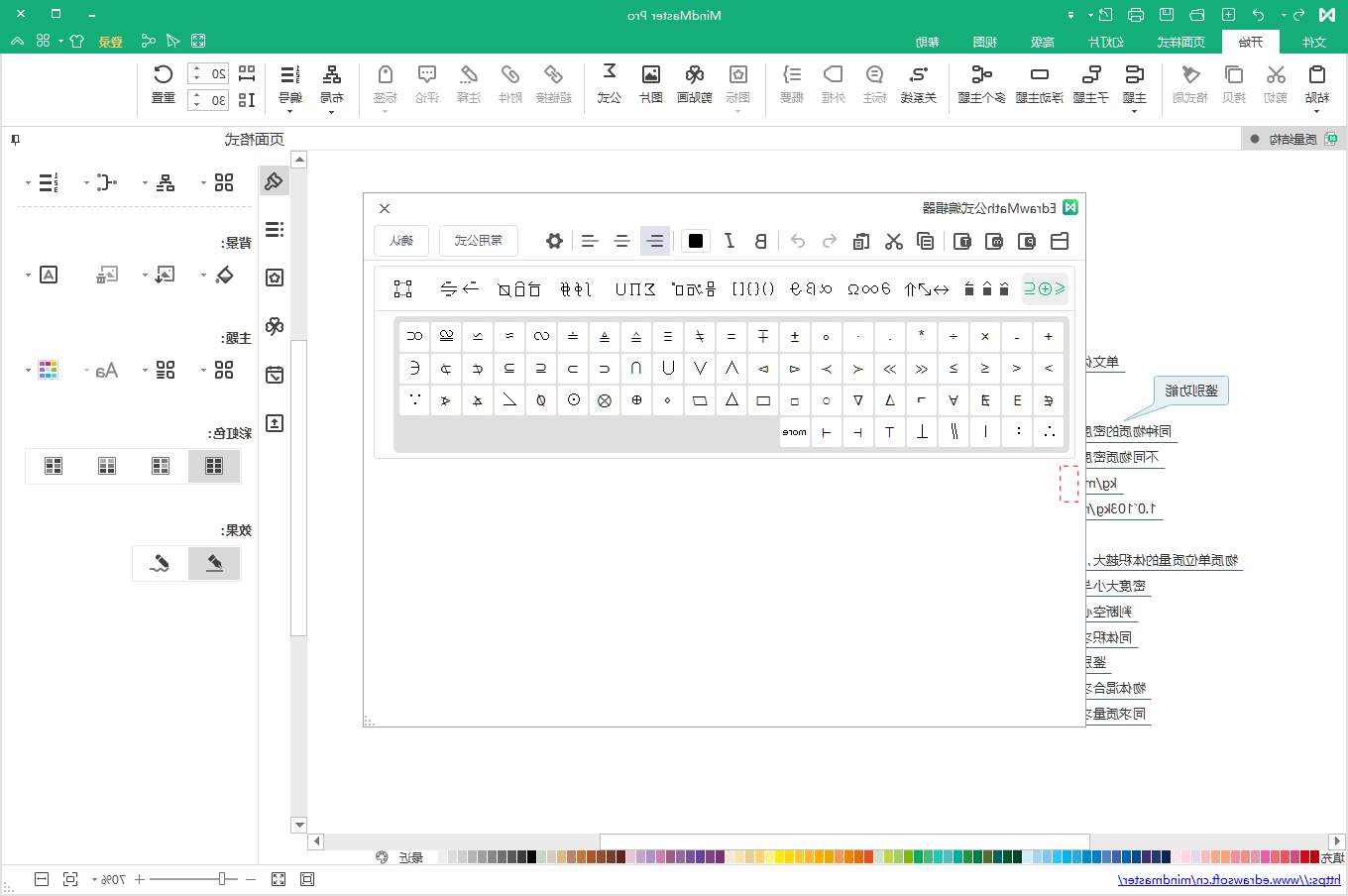Open the side panel paint-brush format tab

[x=275, y=181]
